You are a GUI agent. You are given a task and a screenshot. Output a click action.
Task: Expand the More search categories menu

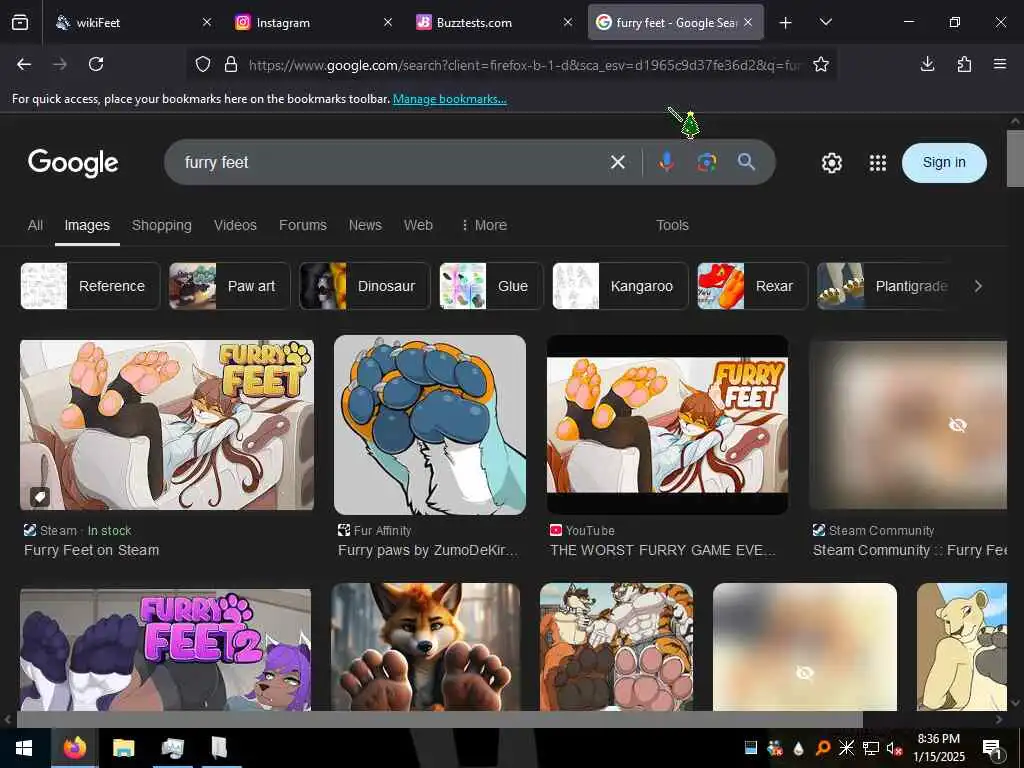click(484, 225)
